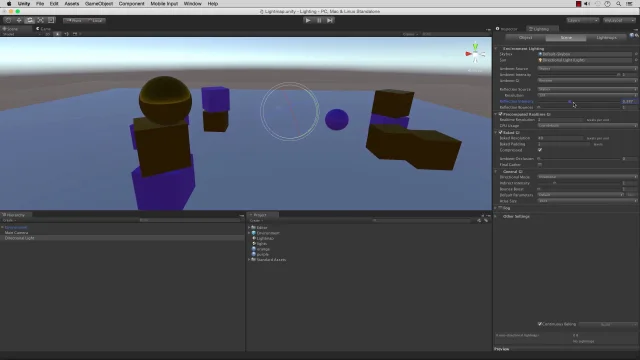Pause the game with Pause button
Viewport: 640px width, 360px height.
tap(319, 20)
